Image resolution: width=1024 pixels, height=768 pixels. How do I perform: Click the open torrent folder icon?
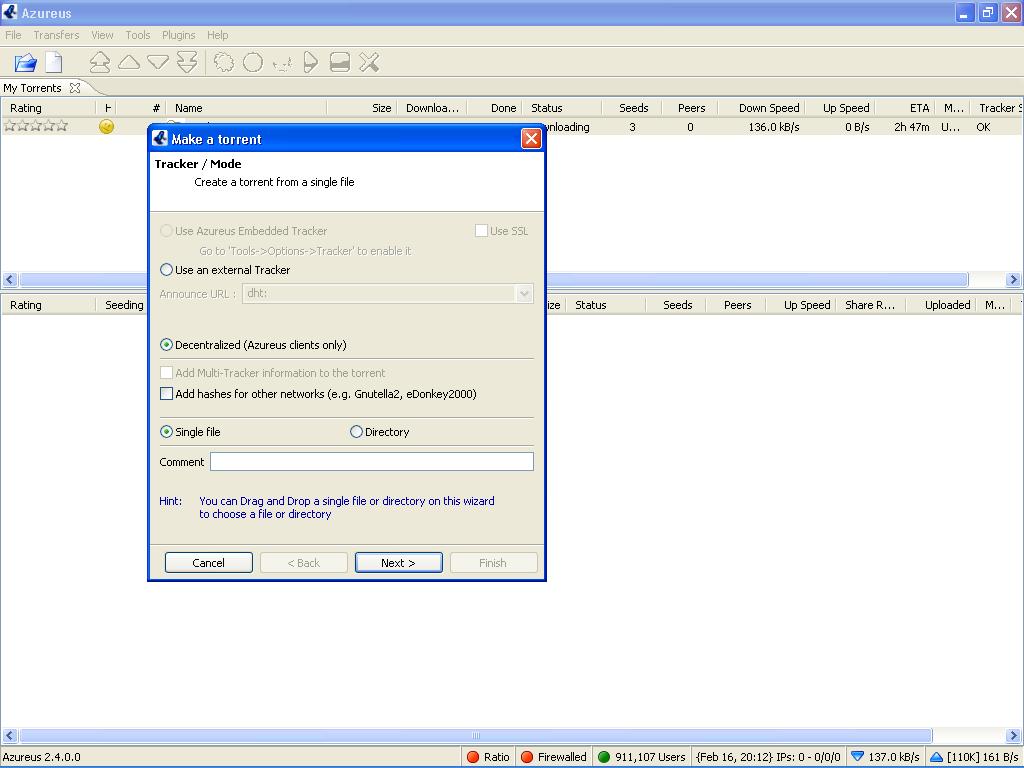point(25,63)
